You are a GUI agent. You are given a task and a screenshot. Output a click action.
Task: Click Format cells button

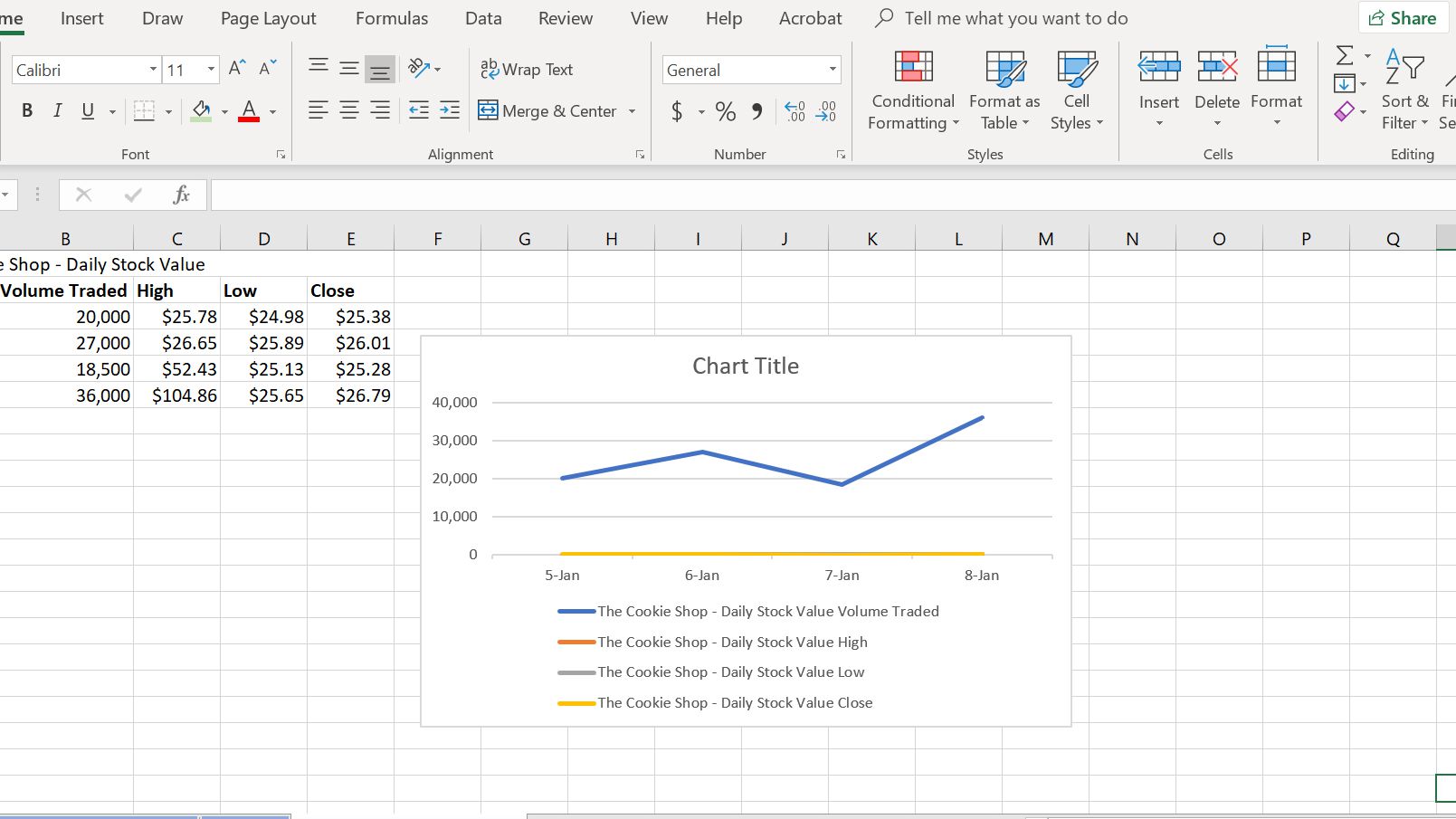point(1277,87)
